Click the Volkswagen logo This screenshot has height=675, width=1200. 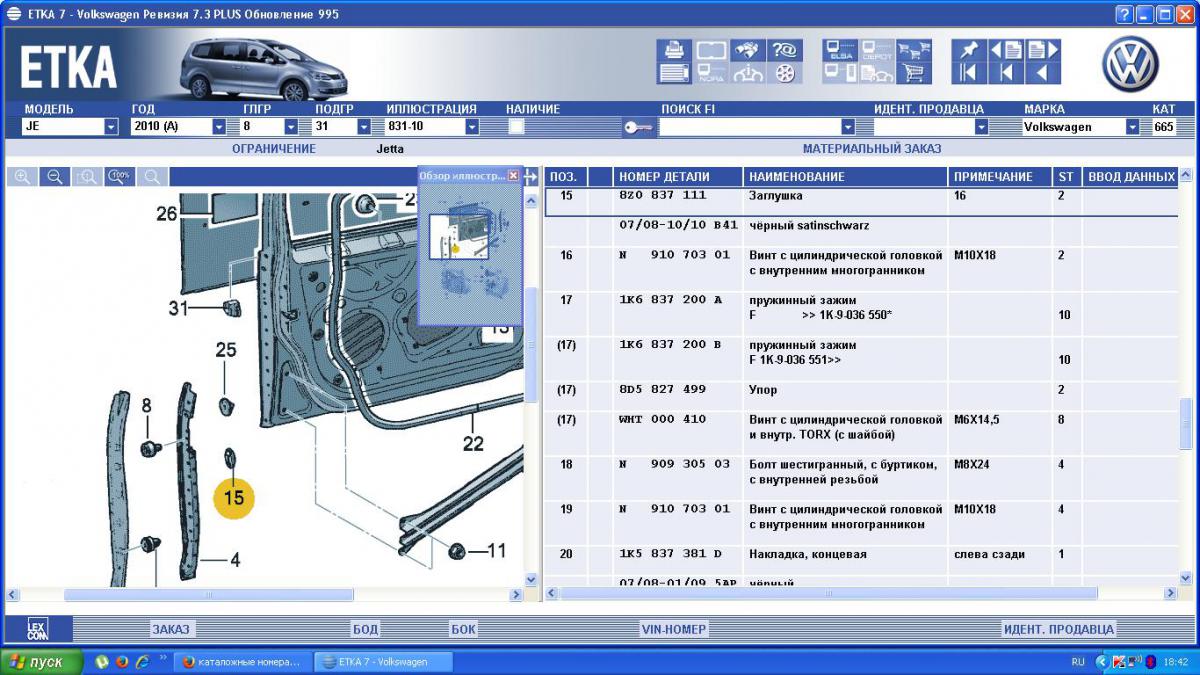[x=1130, y=66]
